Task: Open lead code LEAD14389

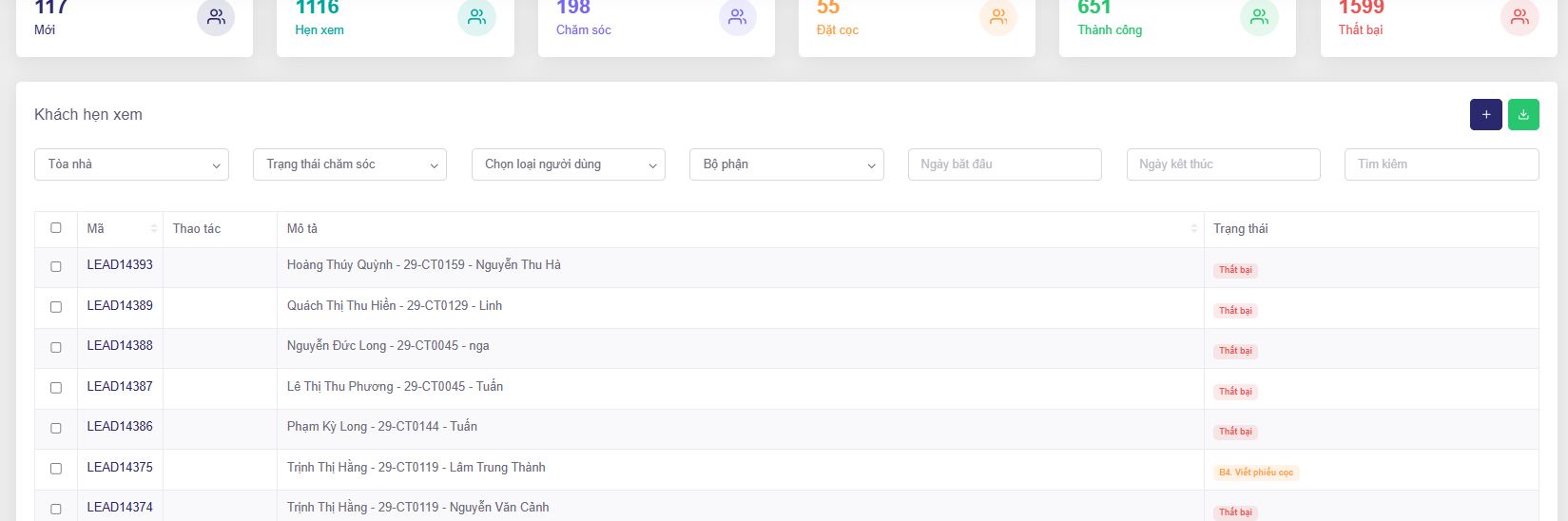Action: pos(120,306)
